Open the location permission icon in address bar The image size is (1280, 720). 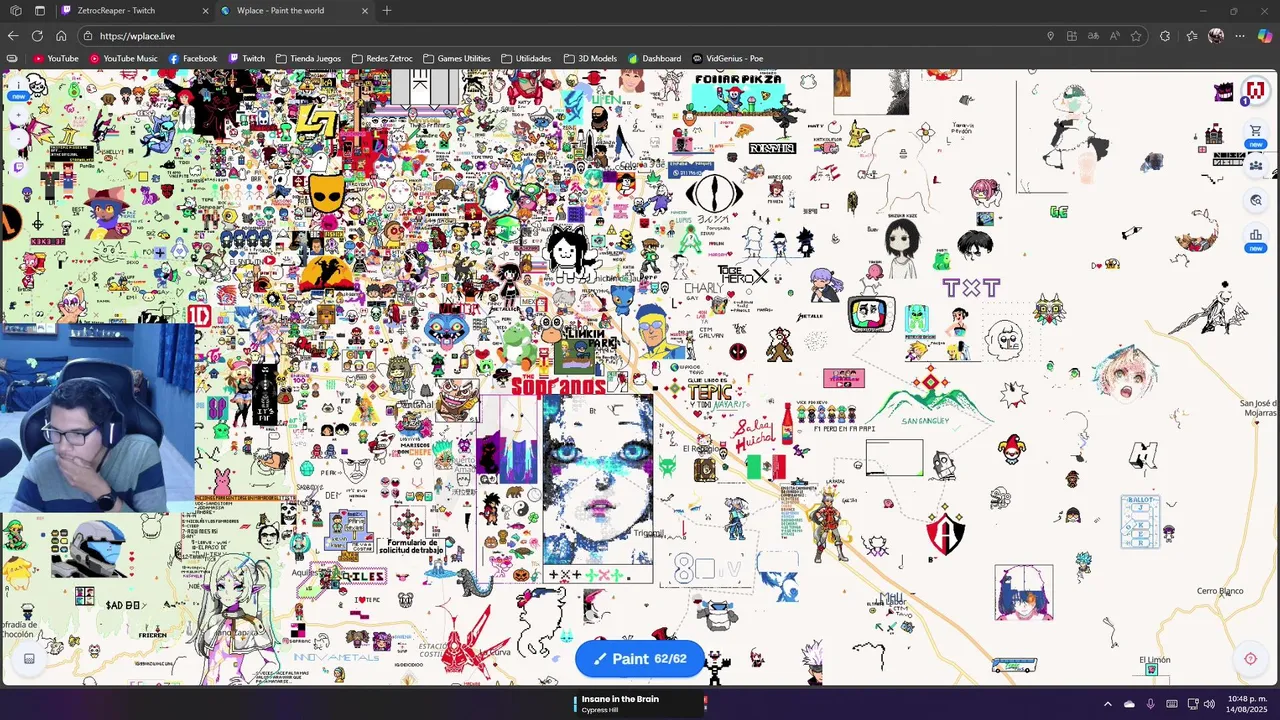pyautogui.click(x=1050, y=36)
